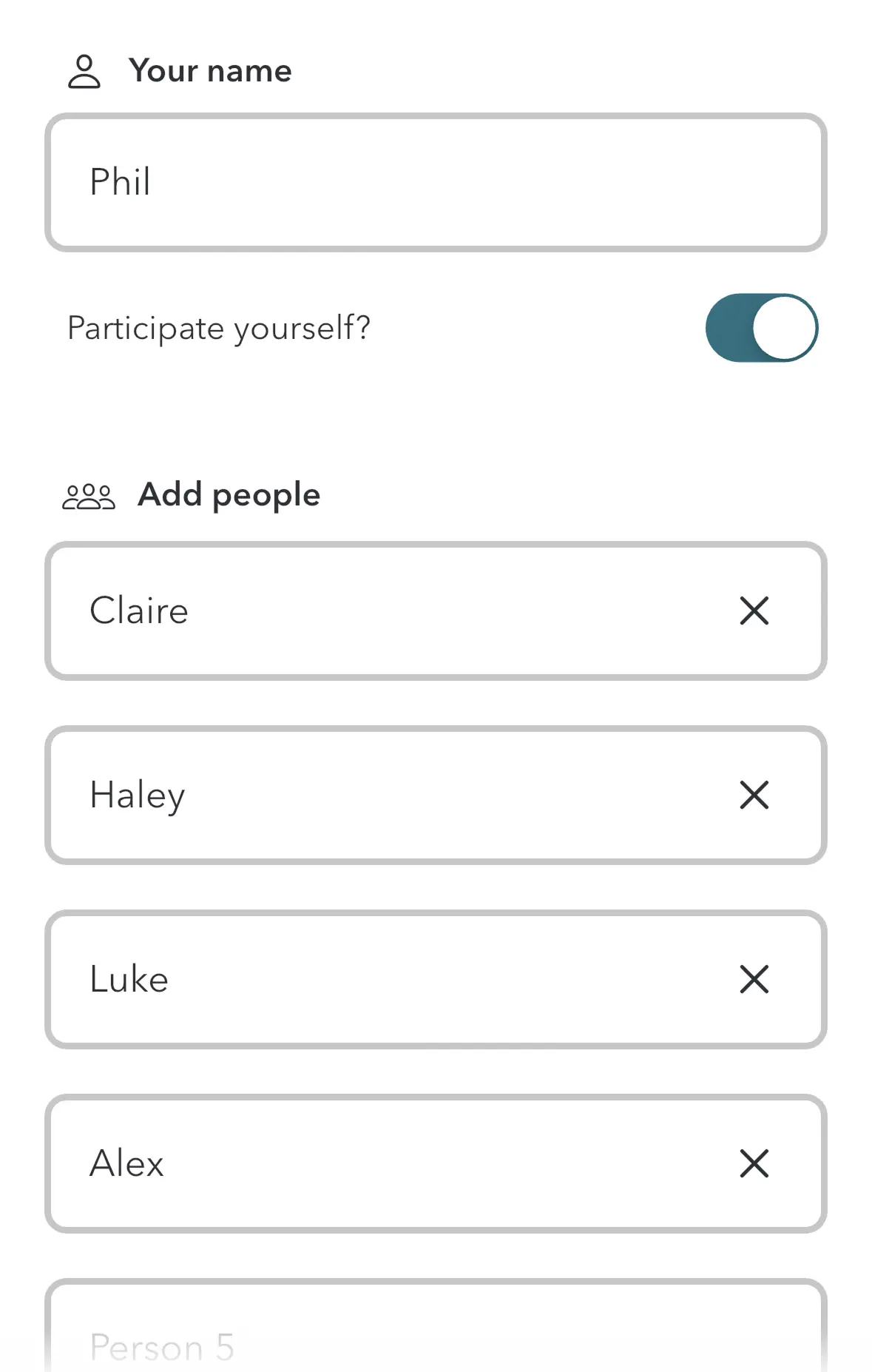Clear Alex from added people
Screen dimensions: 872x1372
point(754,1163)
